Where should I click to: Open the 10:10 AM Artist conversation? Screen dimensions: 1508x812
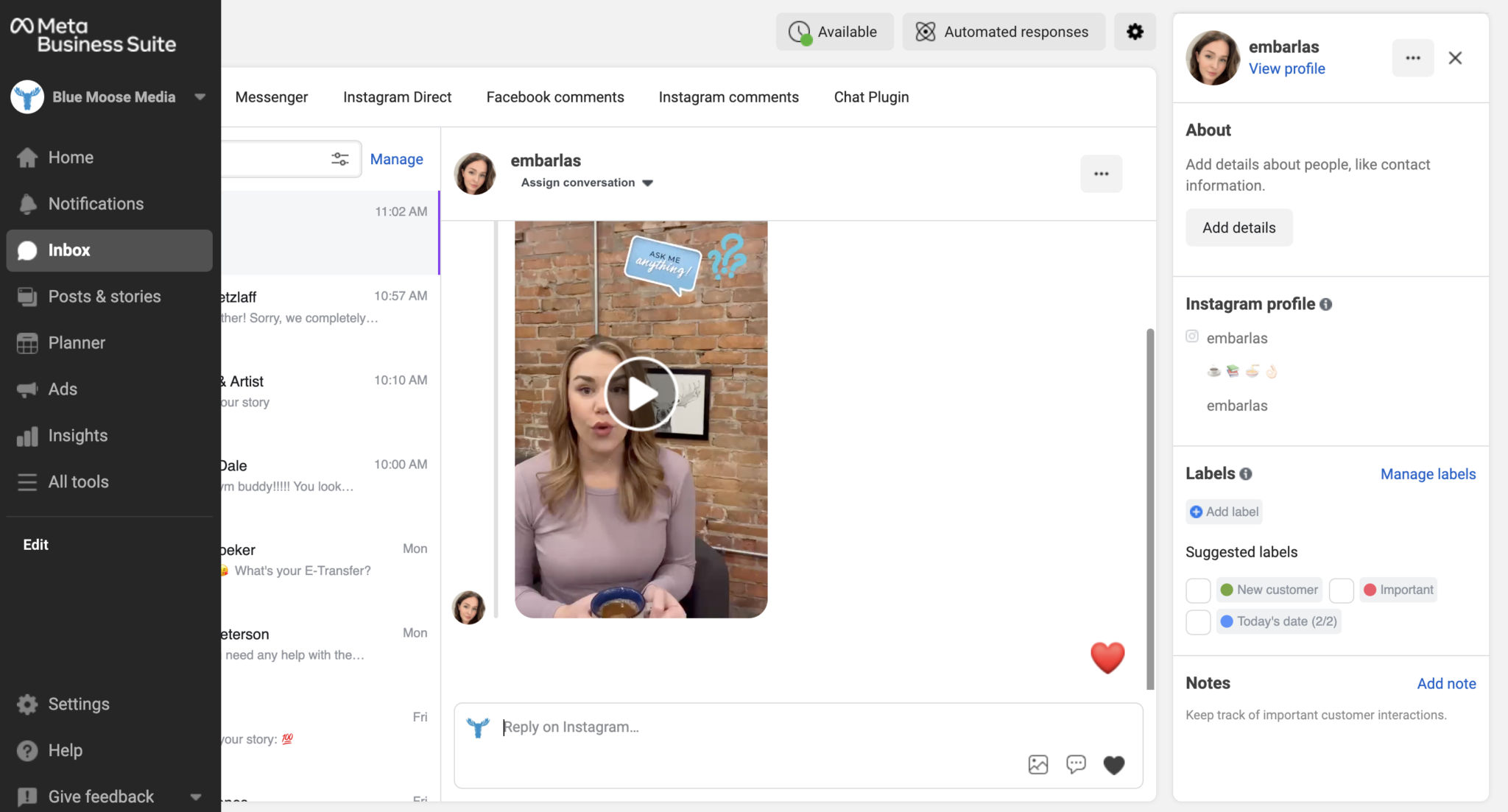click(331, 401)
